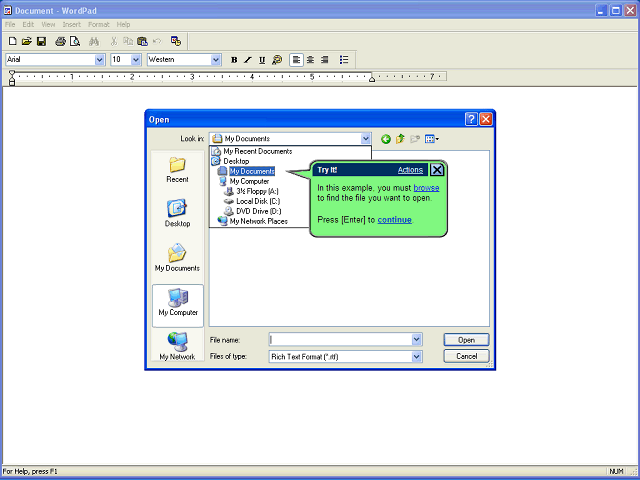Open the Western script dropdown

click(216, 60)
